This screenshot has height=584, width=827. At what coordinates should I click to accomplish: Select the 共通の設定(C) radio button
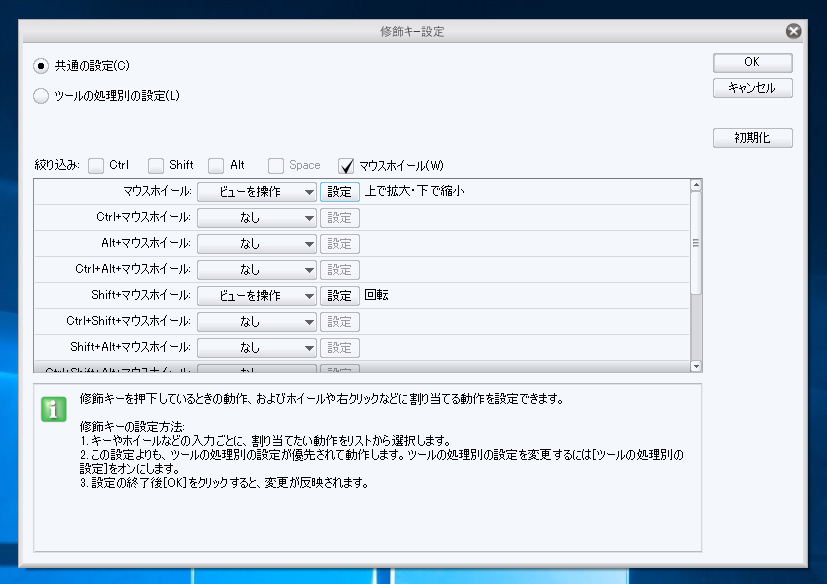click(41, 66)
